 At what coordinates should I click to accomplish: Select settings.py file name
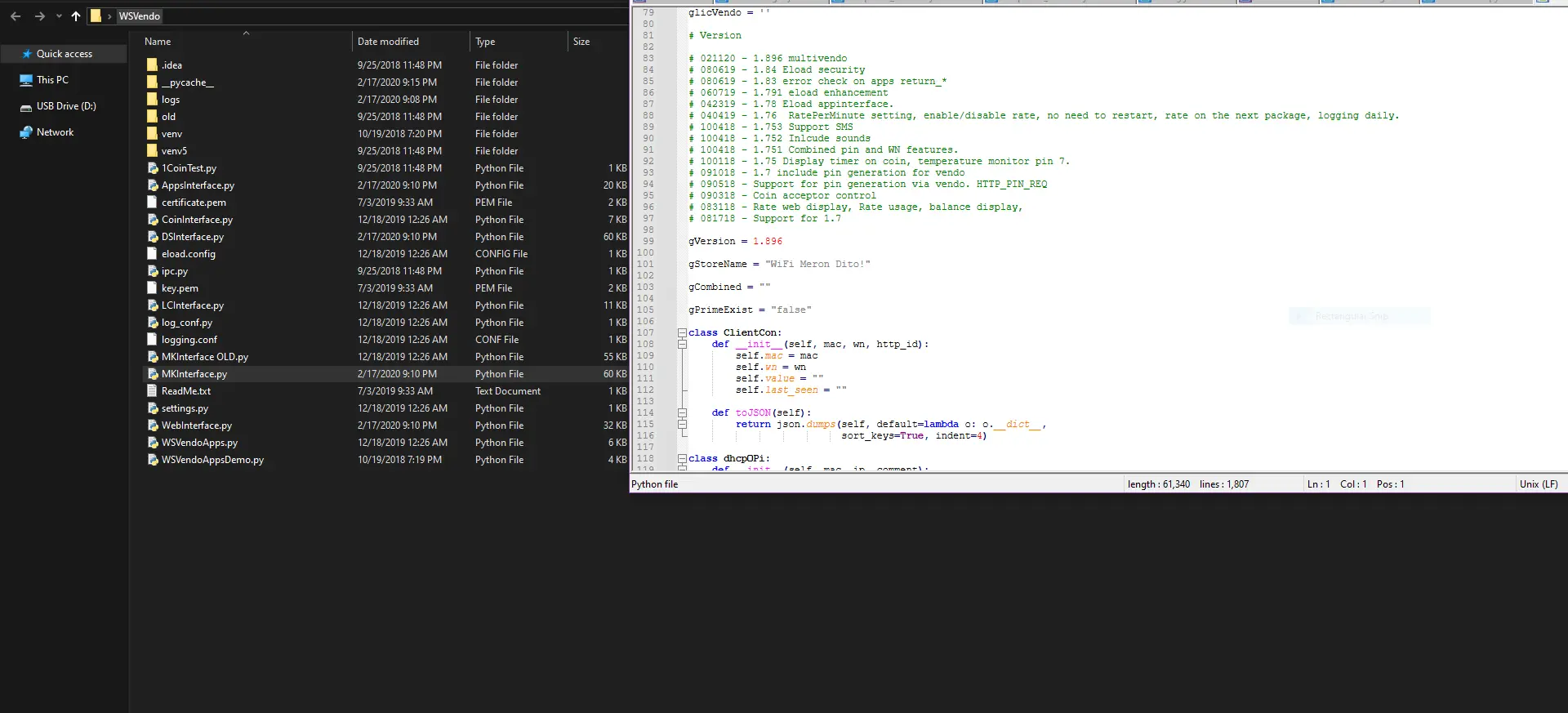pos(185,408)
